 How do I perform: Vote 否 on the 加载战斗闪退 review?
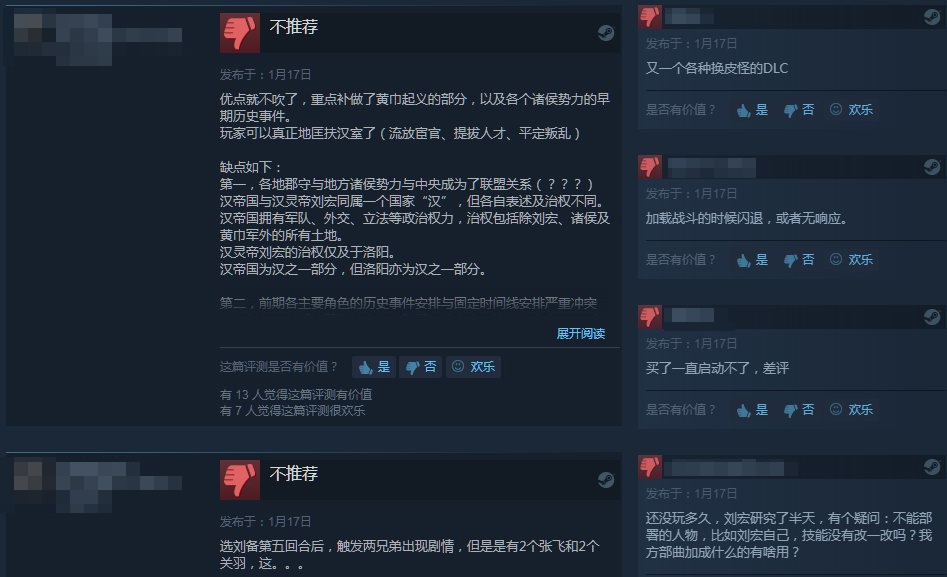(x=798, y=260)
